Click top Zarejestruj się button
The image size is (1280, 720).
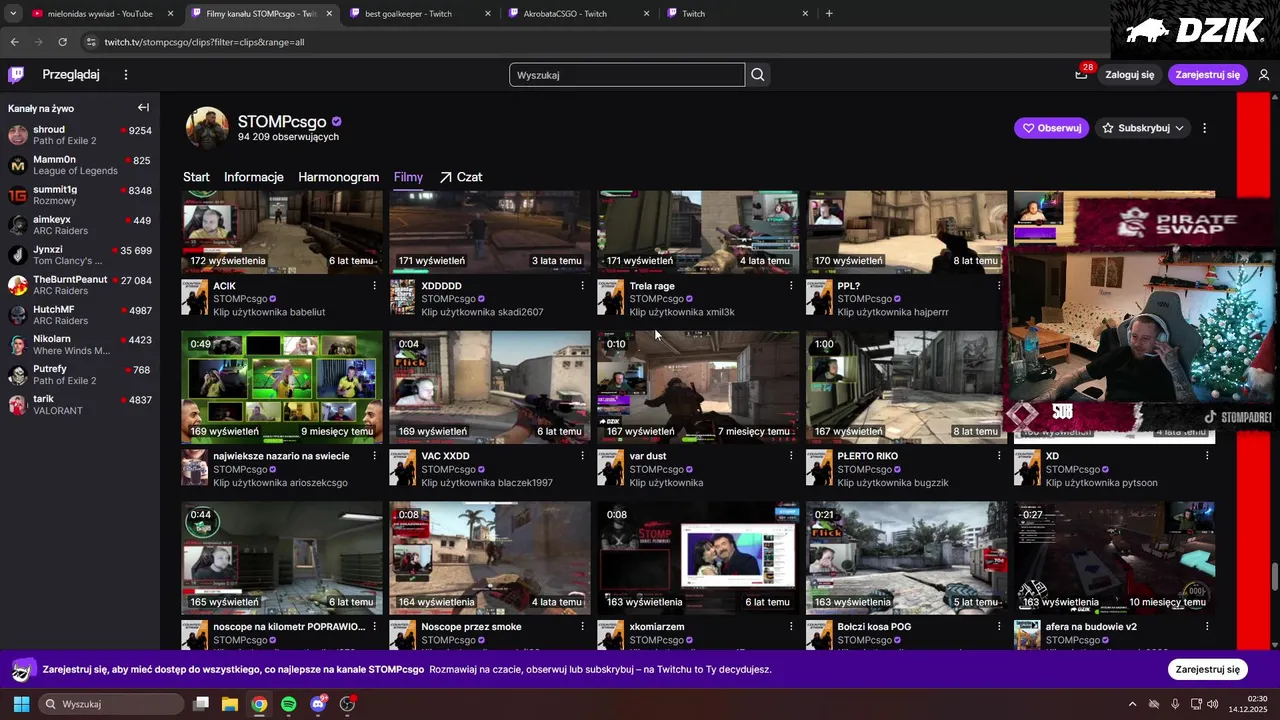(x=1207, y=75)
